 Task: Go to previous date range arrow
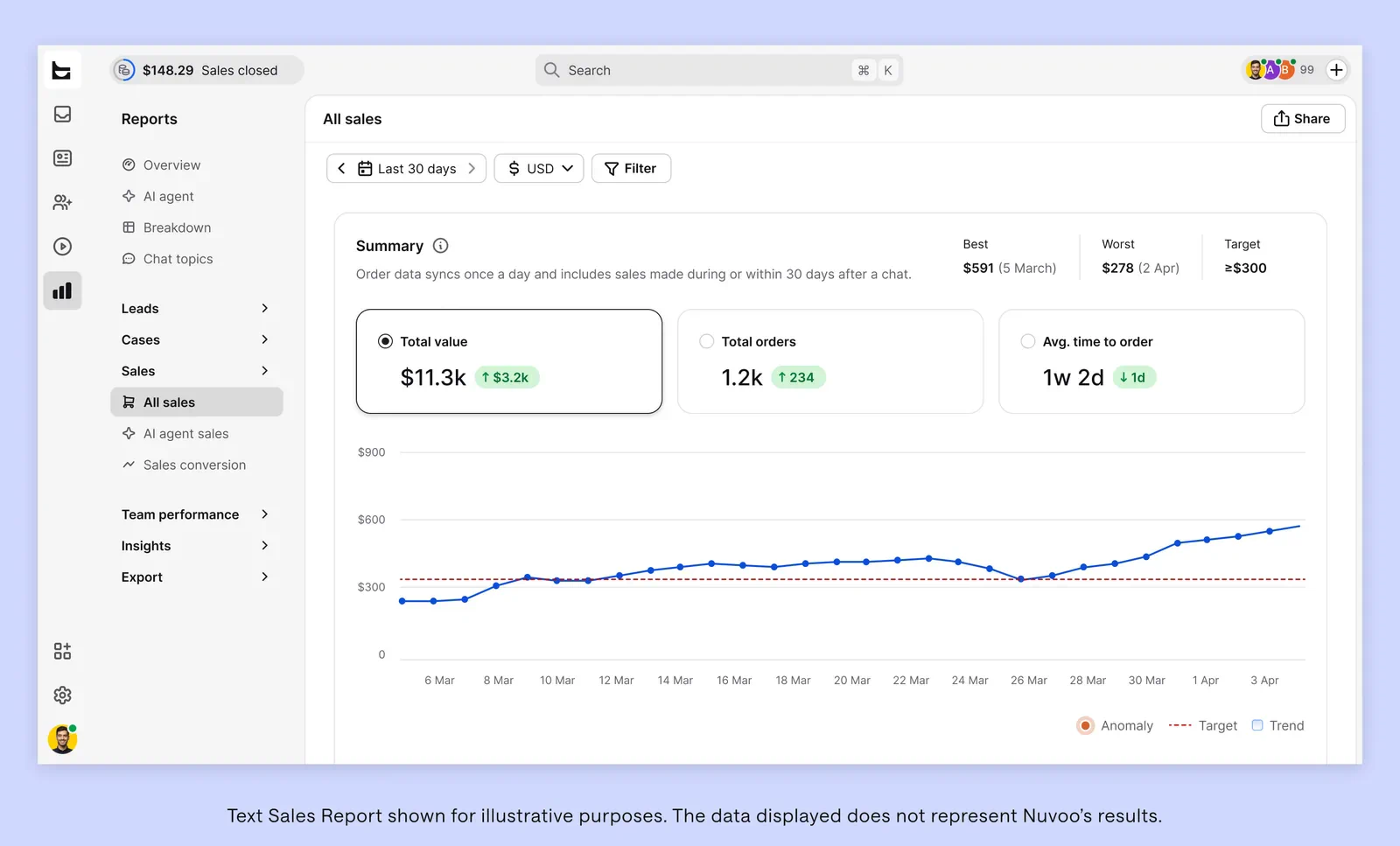(342, 168)
